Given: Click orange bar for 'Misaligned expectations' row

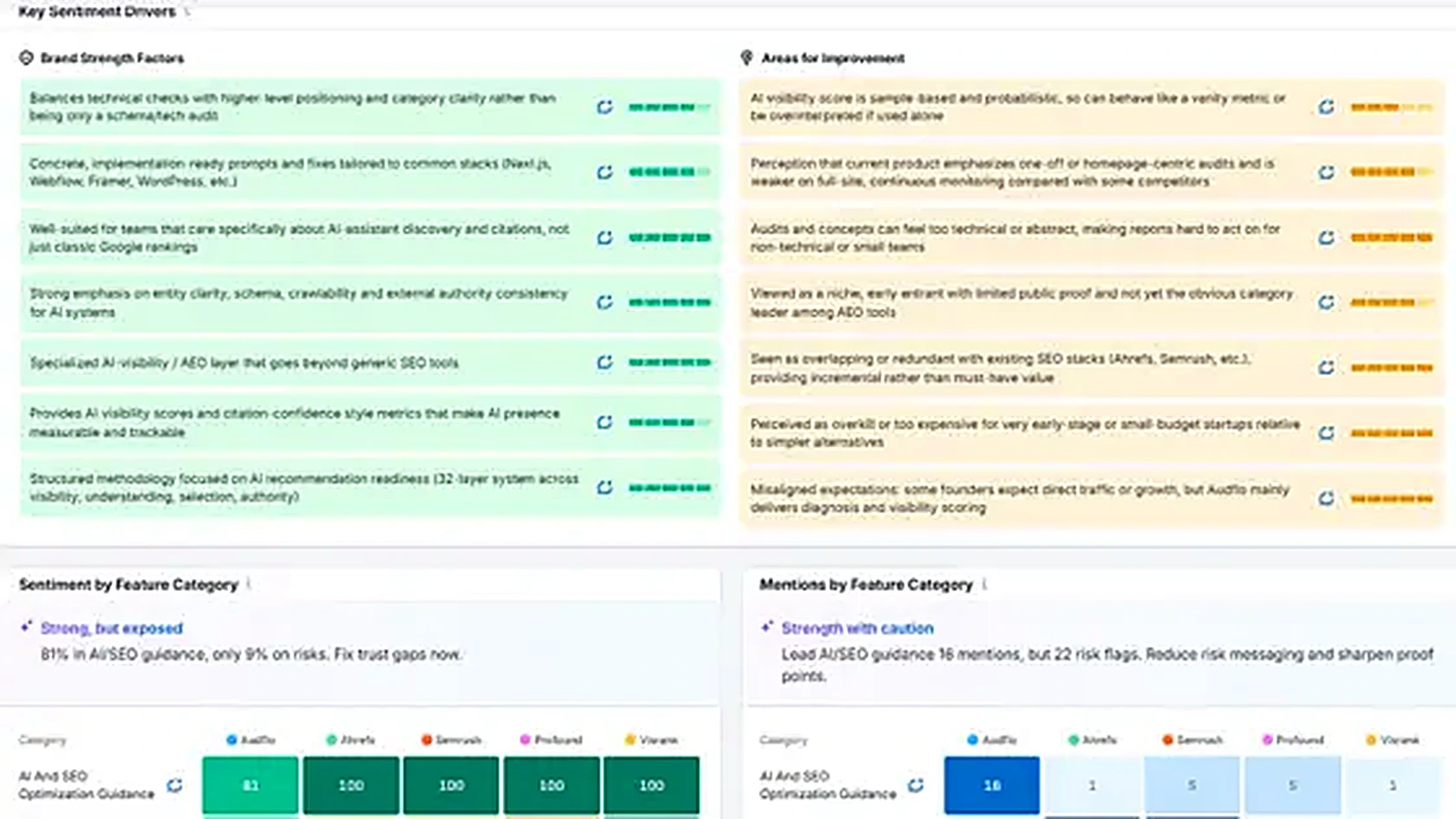Looking at the screenshot, I should (1391, 498).
